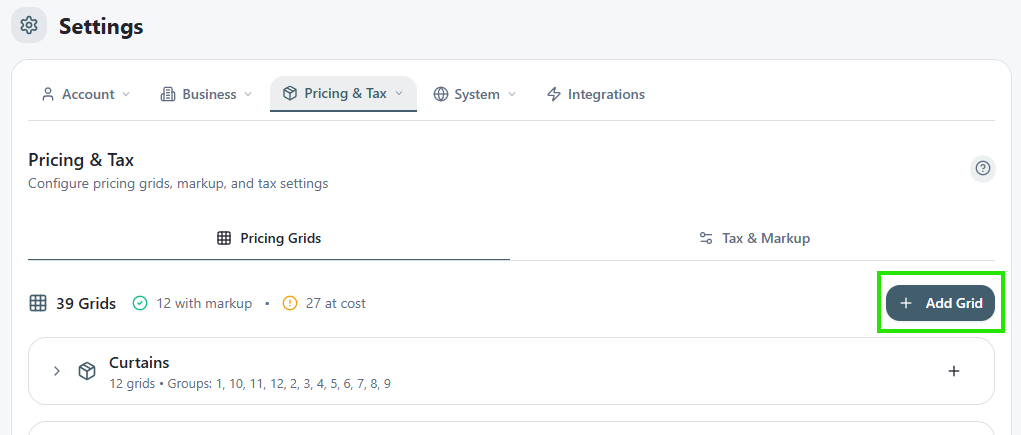Click the Business building icon
The height and width of the screenshot is (435, 1021).
coord(167,94)
